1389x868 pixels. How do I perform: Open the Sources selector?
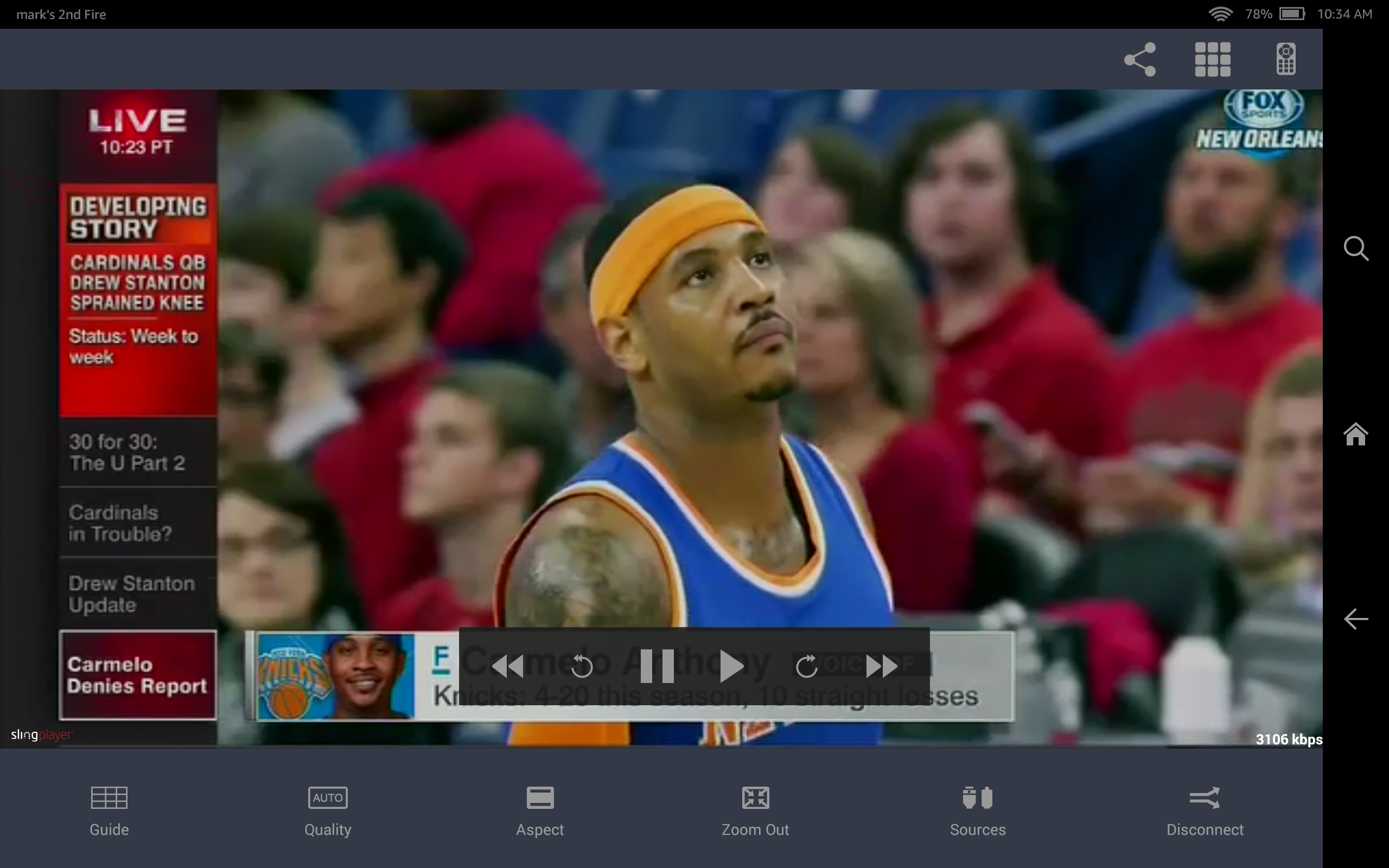coord(978,797)
